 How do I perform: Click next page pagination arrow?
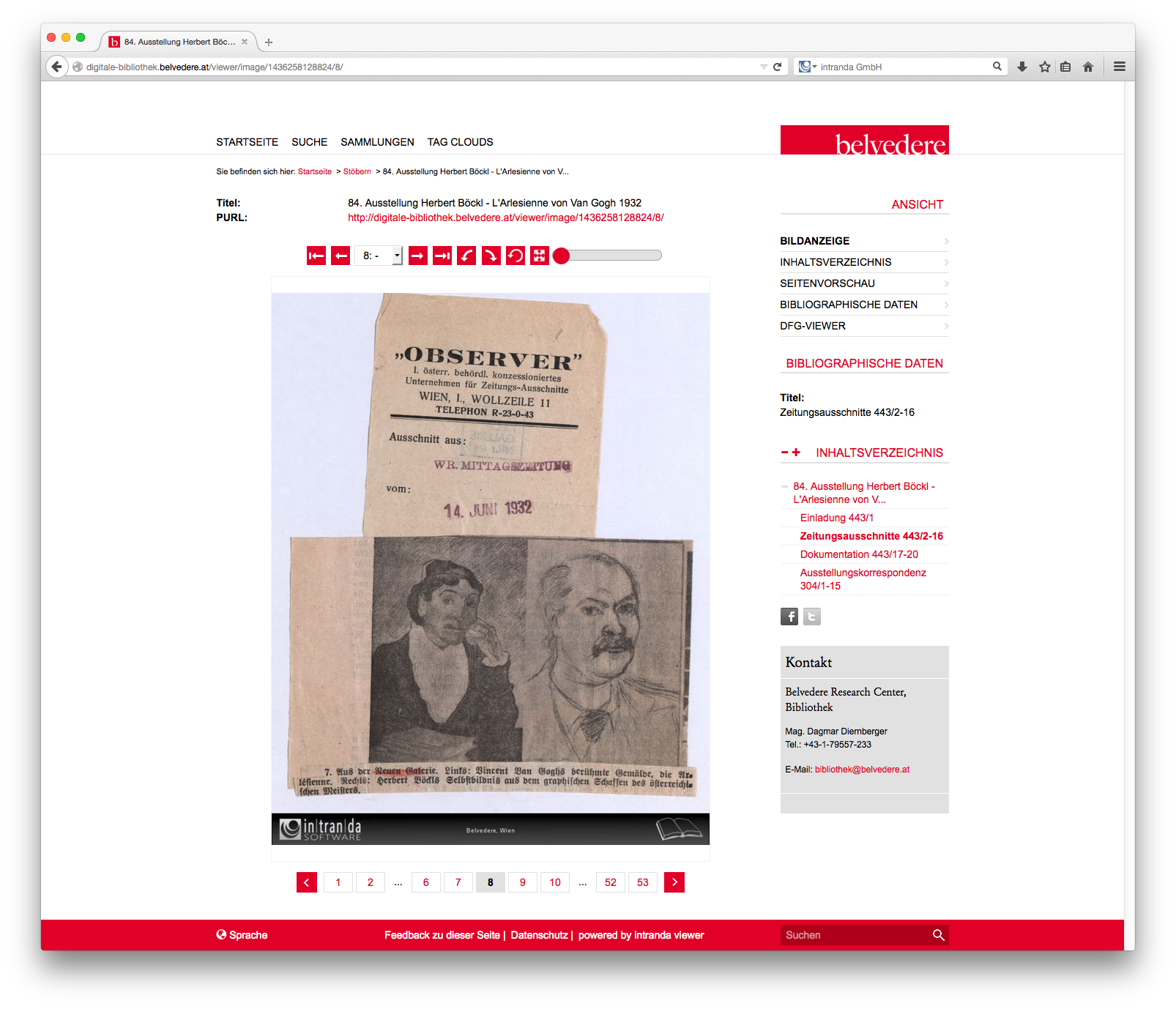point(674,882)
